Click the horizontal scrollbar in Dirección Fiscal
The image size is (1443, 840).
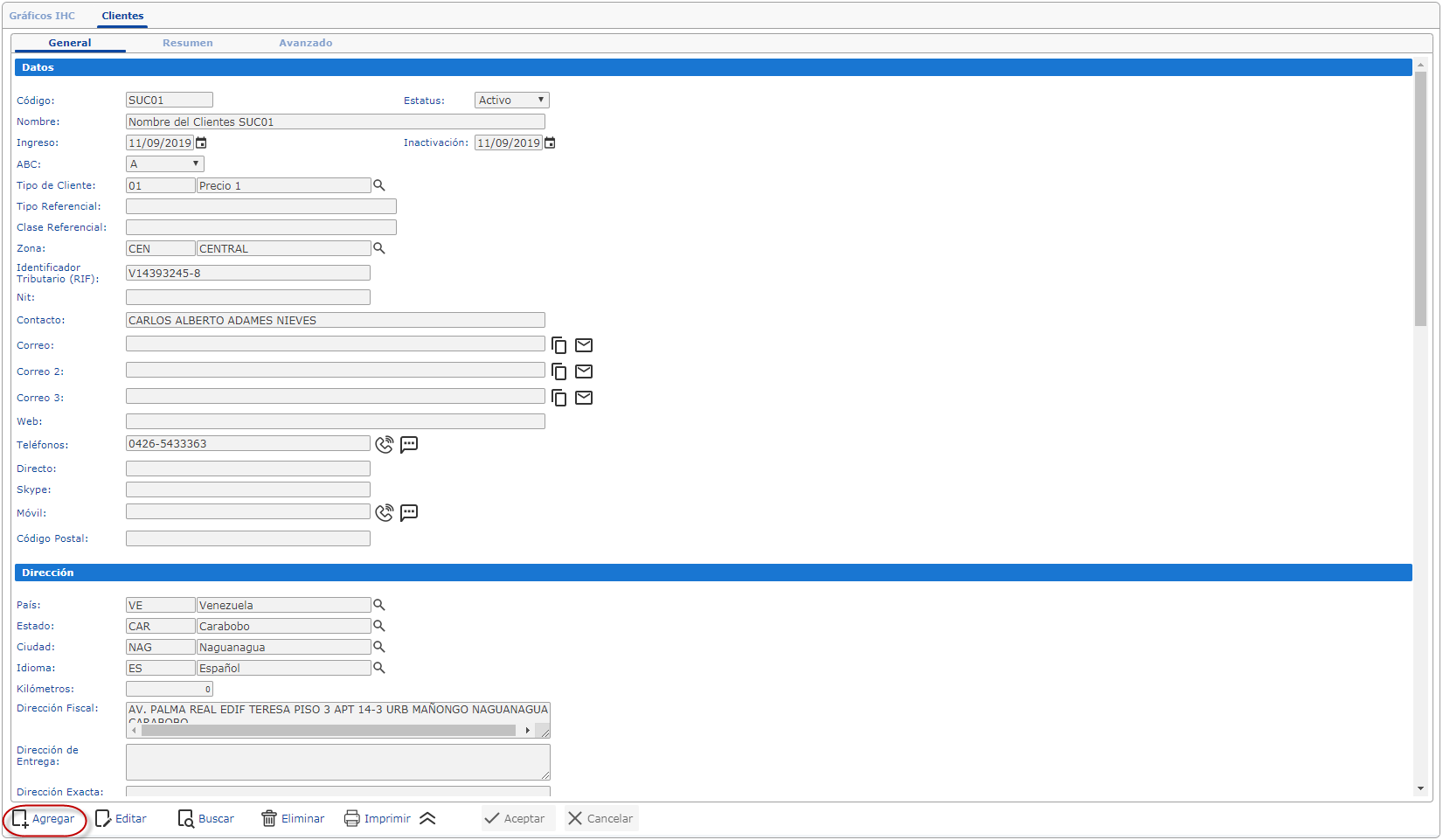point(330,730)
